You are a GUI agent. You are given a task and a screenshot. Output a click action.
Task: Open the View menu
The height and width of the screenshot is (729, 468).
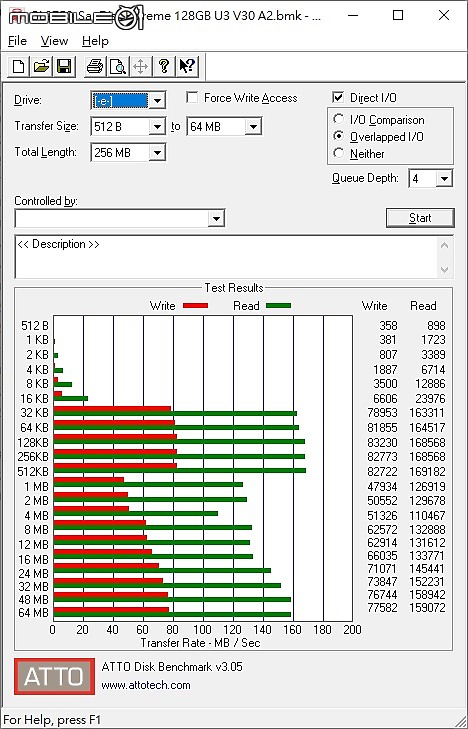click(x=54, y=41)
